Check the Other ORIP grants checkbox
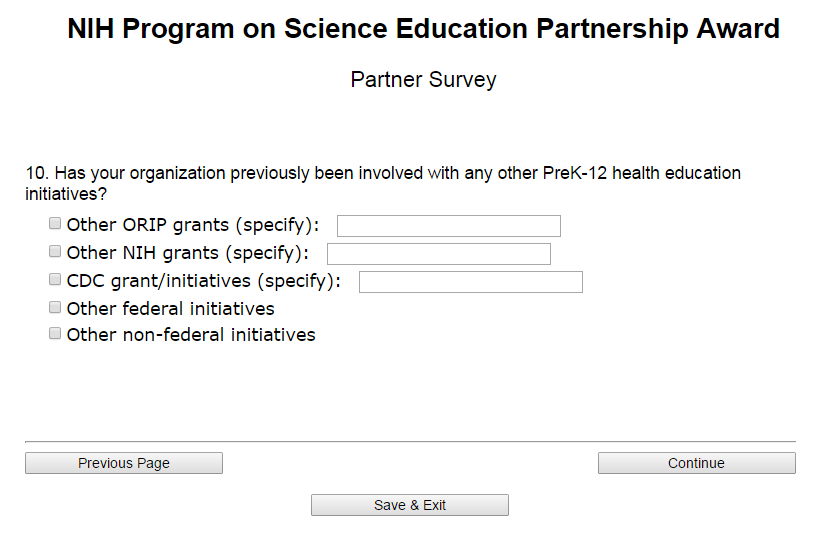The height and width of the screenshot is (555, 819). click(x=56, y=224)
